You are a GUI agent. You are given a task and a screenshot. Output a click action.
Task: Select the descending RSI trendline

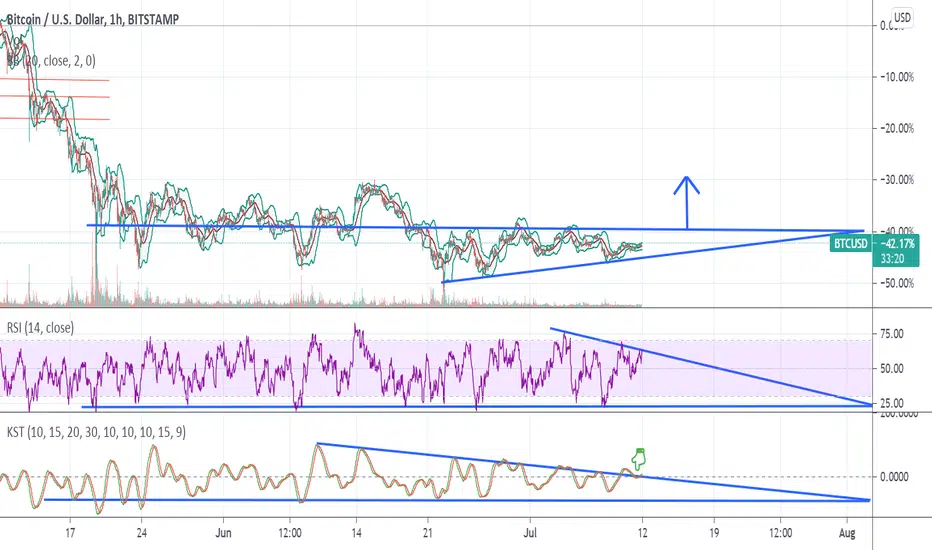click(711, 366)
